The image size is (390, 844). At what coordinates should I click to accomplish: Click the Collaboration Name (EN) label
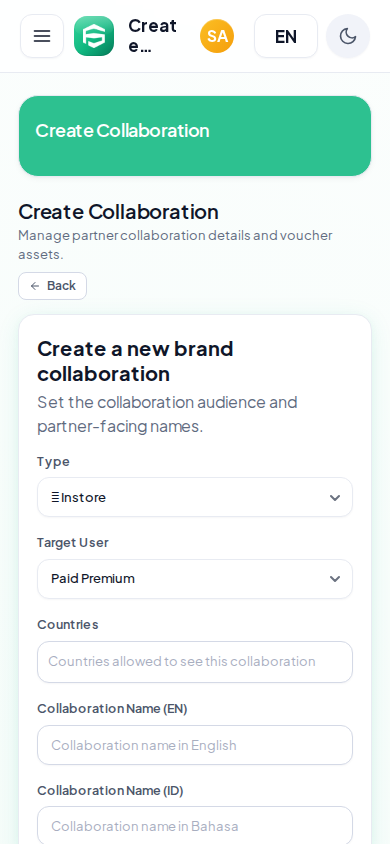[112, 708]
